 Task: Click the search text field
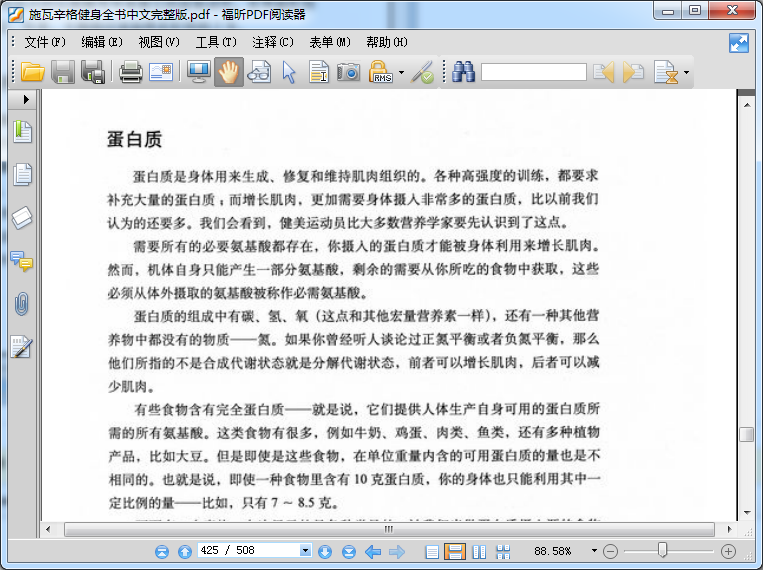click(534, 72)
